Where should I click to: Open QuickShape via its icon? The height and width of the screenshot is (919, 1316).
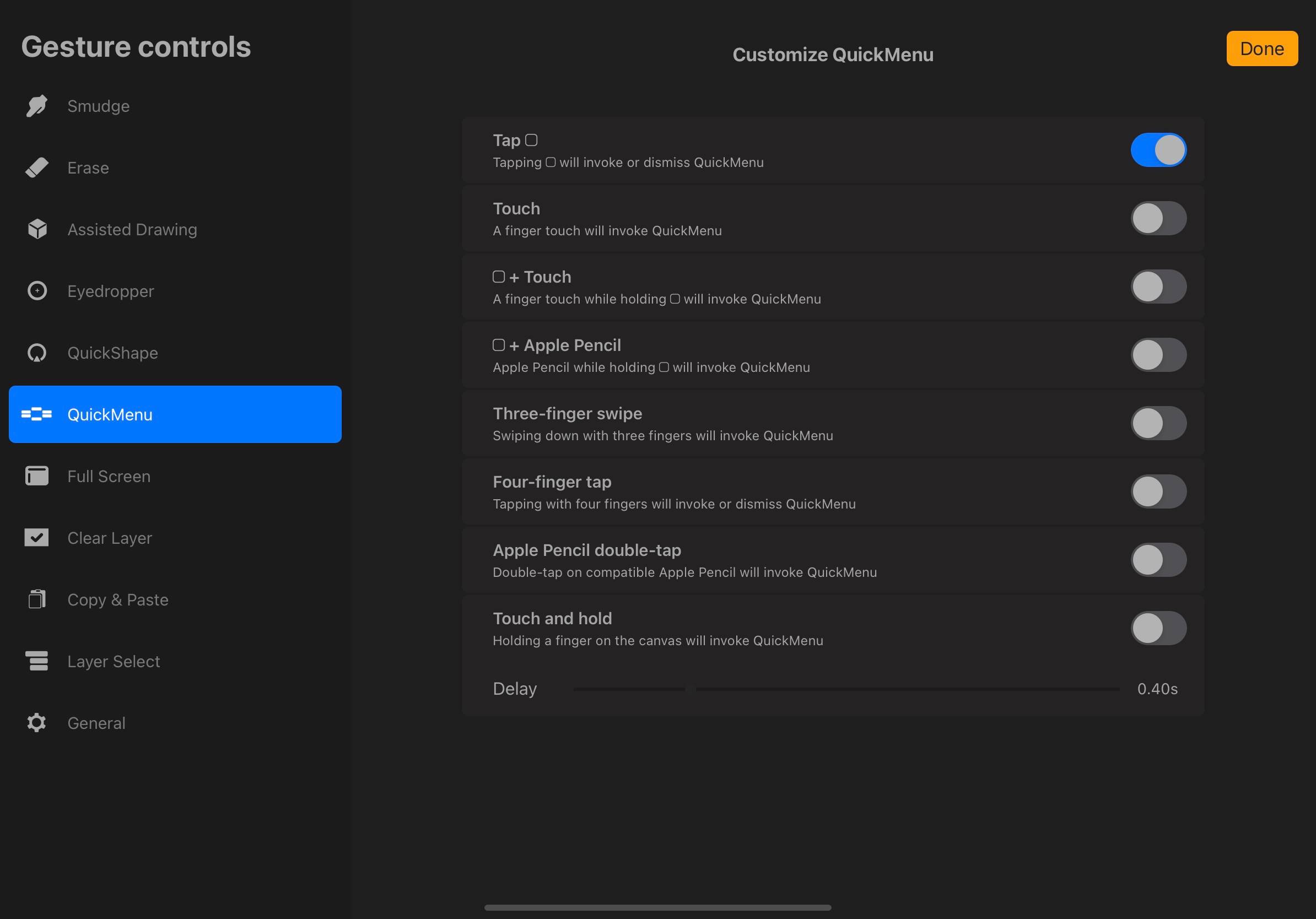tap(37, 353)
